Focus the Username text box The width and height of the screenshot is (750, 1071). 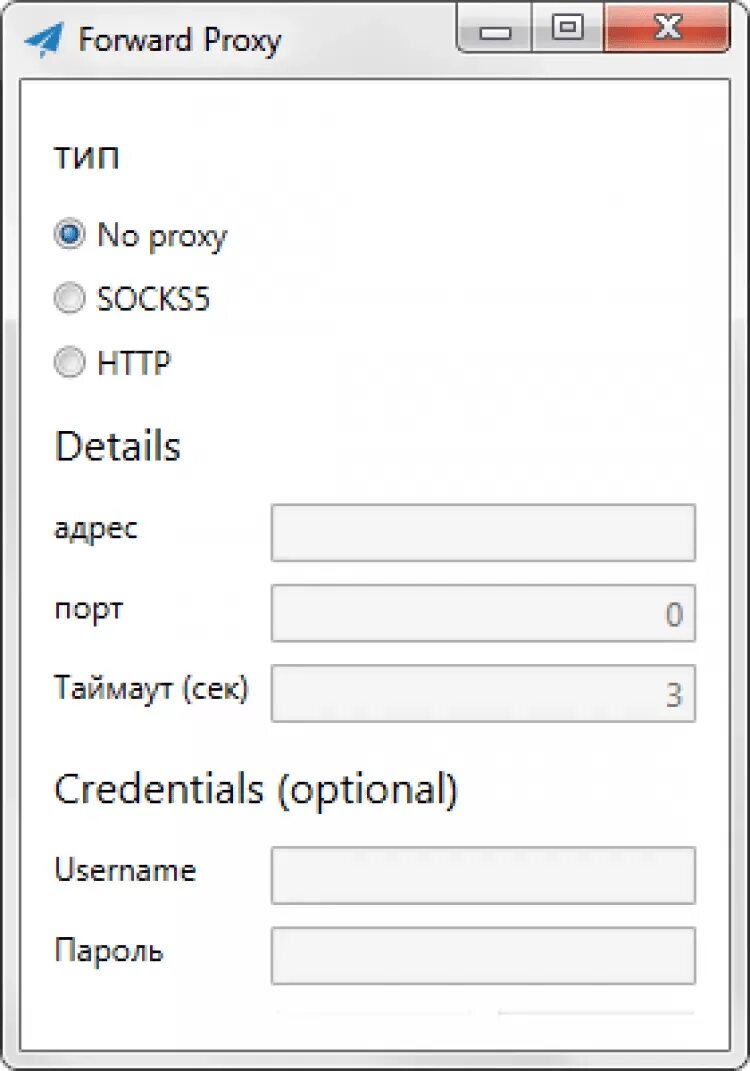482,875
